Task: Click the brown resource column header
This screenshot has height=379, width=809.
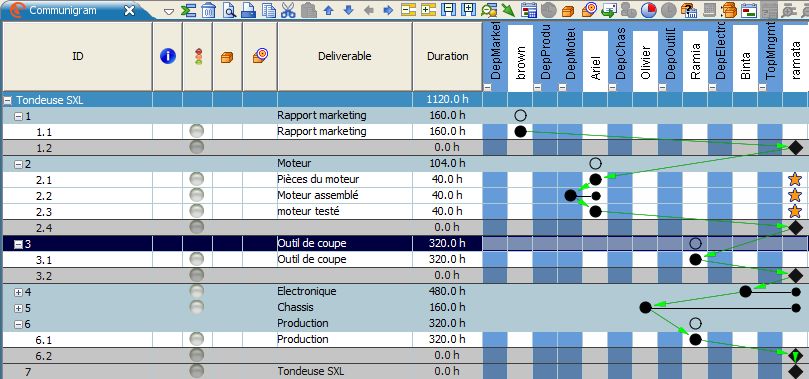Action: pyautogui.click(x=521, y=59)
